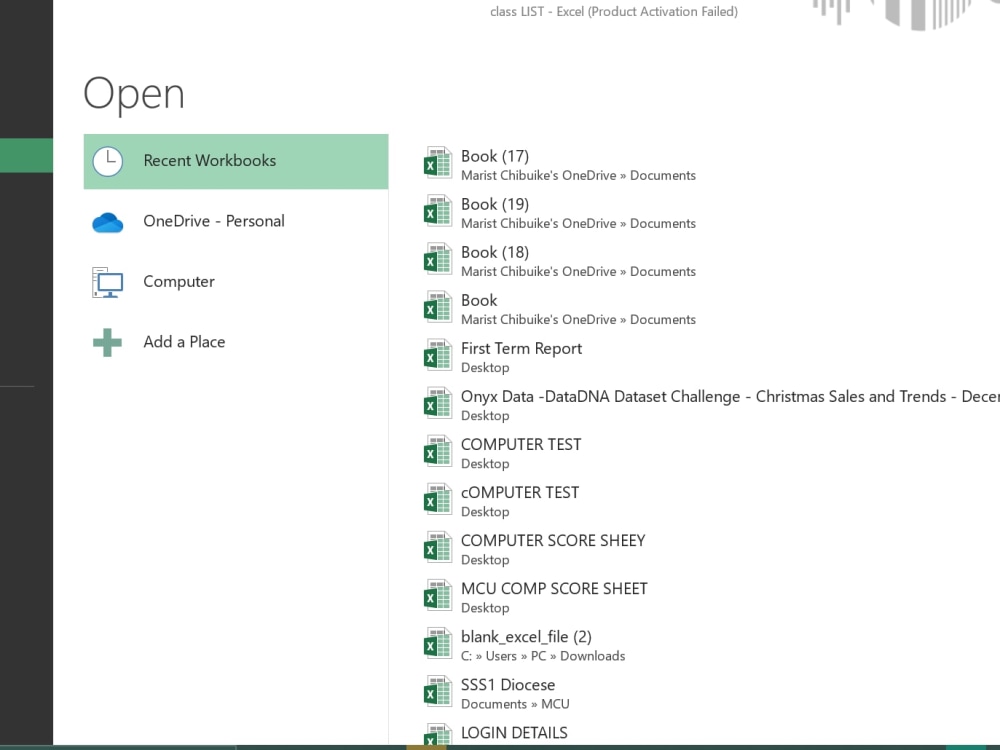This screenshot has width=1000, height=750.
Task: Choose Computer as the open location
Action: 235,282
